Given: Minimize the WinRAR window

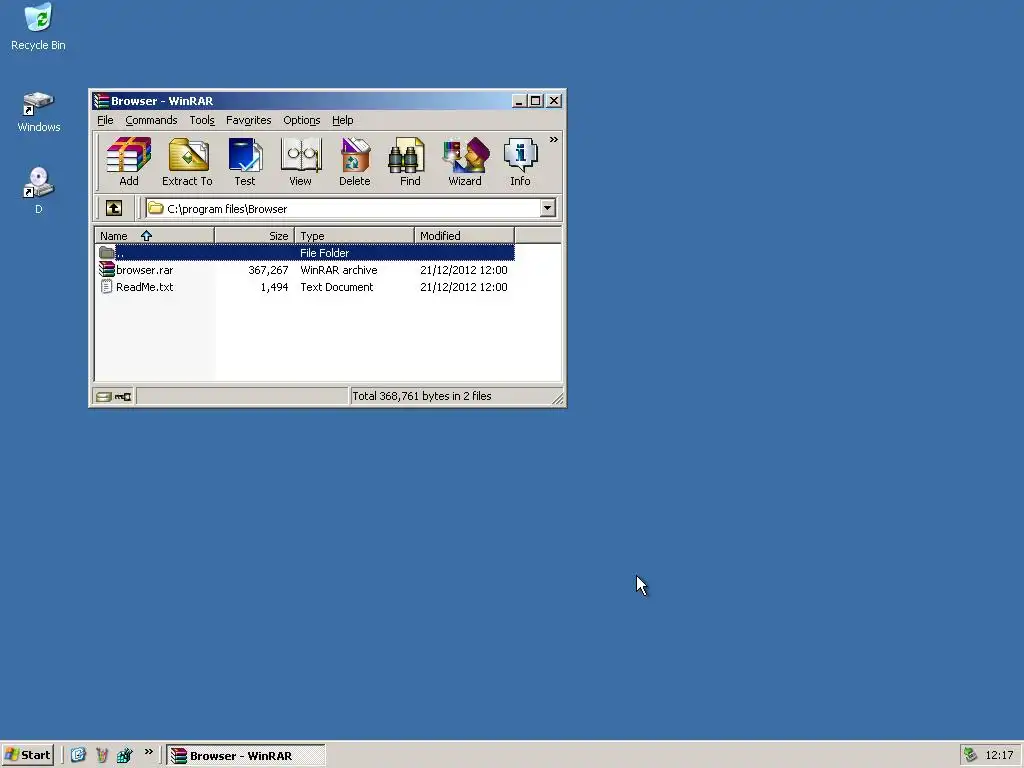Looking at the screenshot, I should [x=519, y=101].
